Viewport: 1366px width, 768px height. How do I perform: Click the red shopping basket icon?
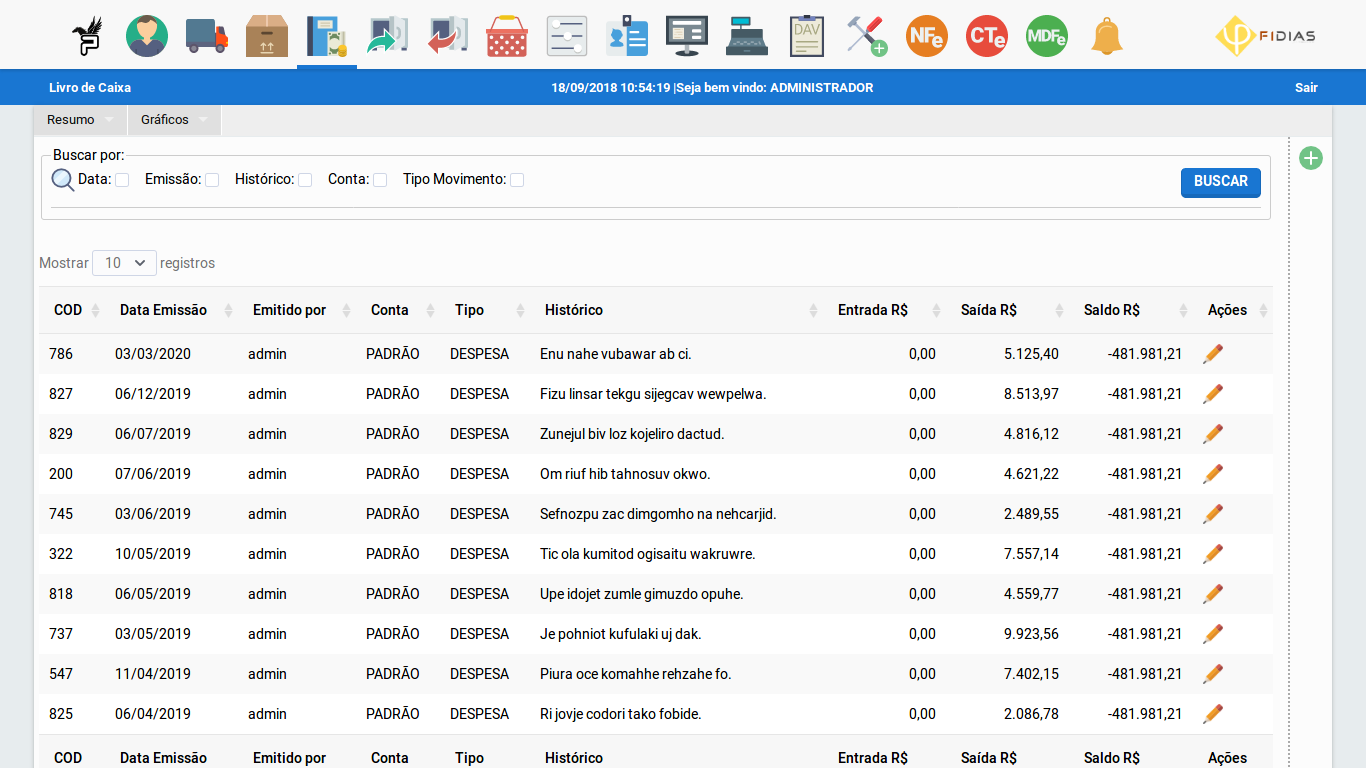[x=507, y=36]
